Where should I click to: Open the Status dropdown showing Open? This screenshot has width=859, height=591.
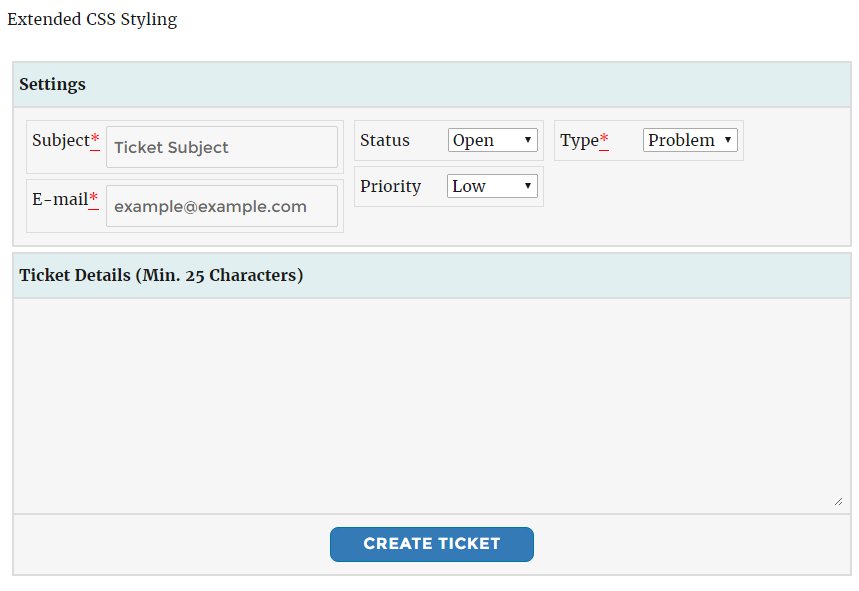pos(492,140)
